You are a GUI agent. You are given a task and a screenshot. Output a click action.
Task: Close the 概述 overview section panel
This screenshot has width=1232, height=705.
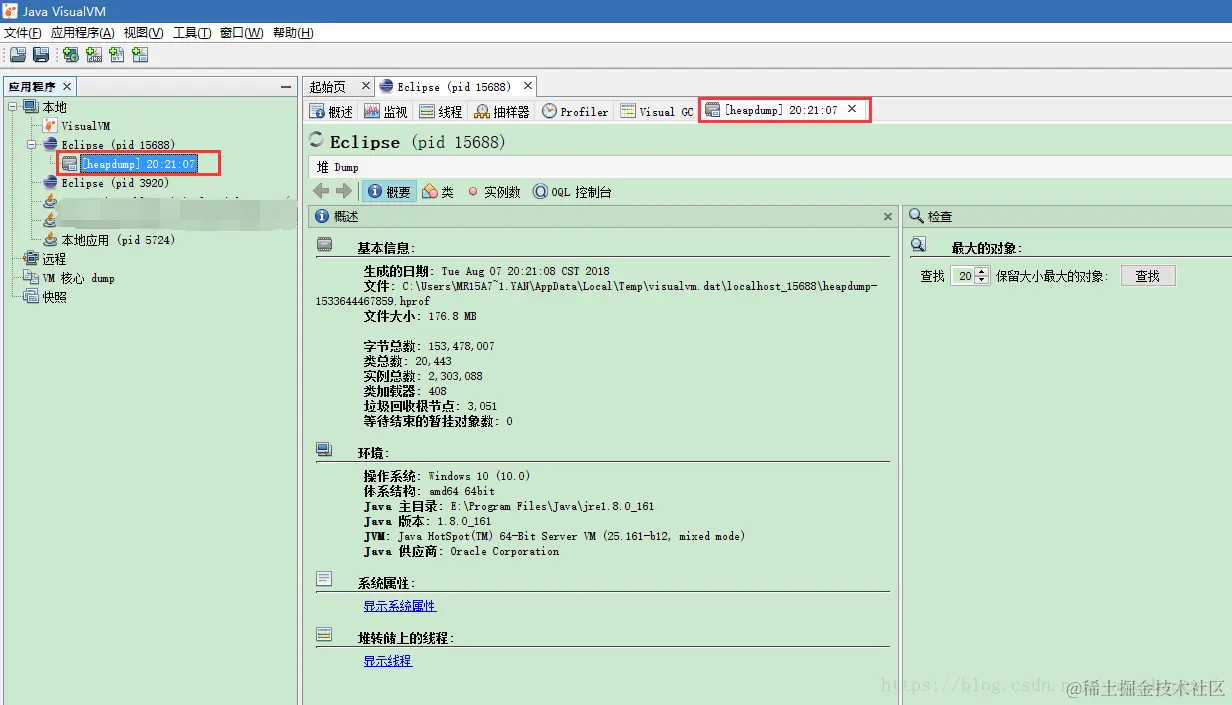point(888,216)
